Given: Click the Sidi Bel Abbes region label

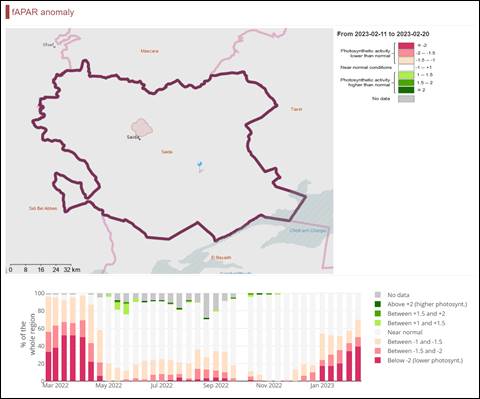Looking at the screenshot, I should coord(43,208).
